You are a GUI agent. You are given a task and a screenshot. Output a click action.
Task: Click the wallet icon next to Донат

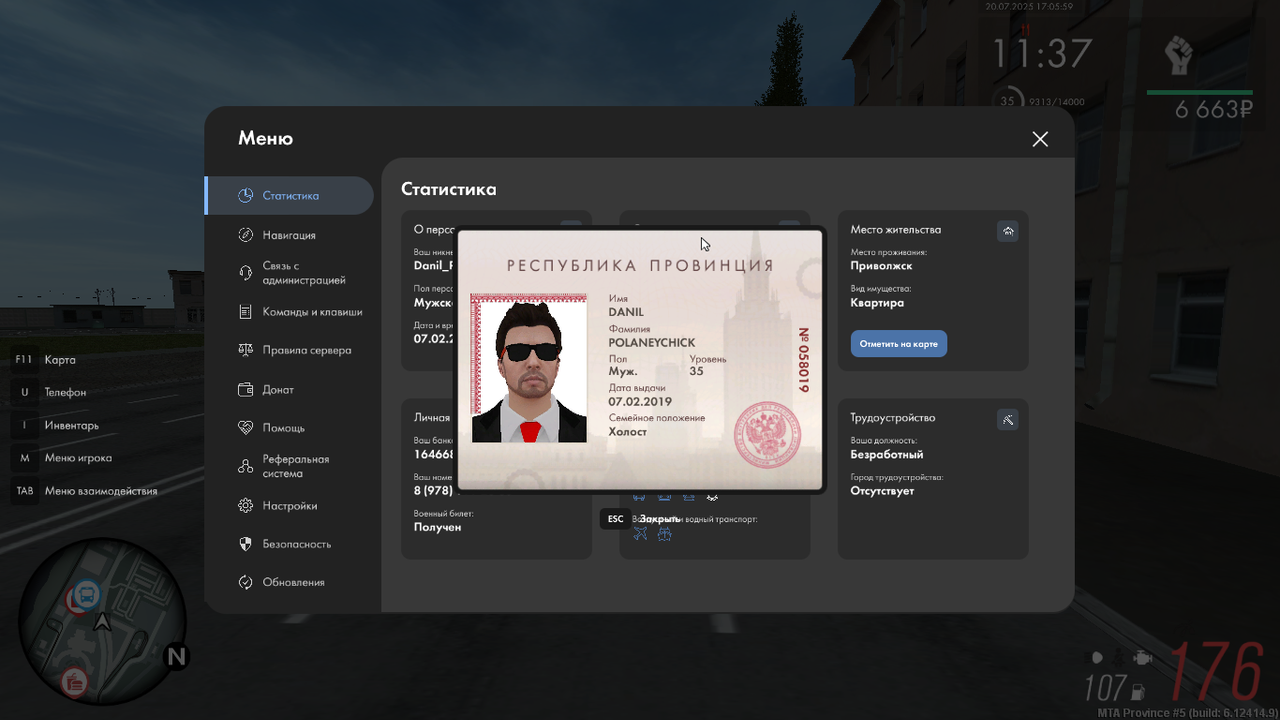[x=245, y=389]
